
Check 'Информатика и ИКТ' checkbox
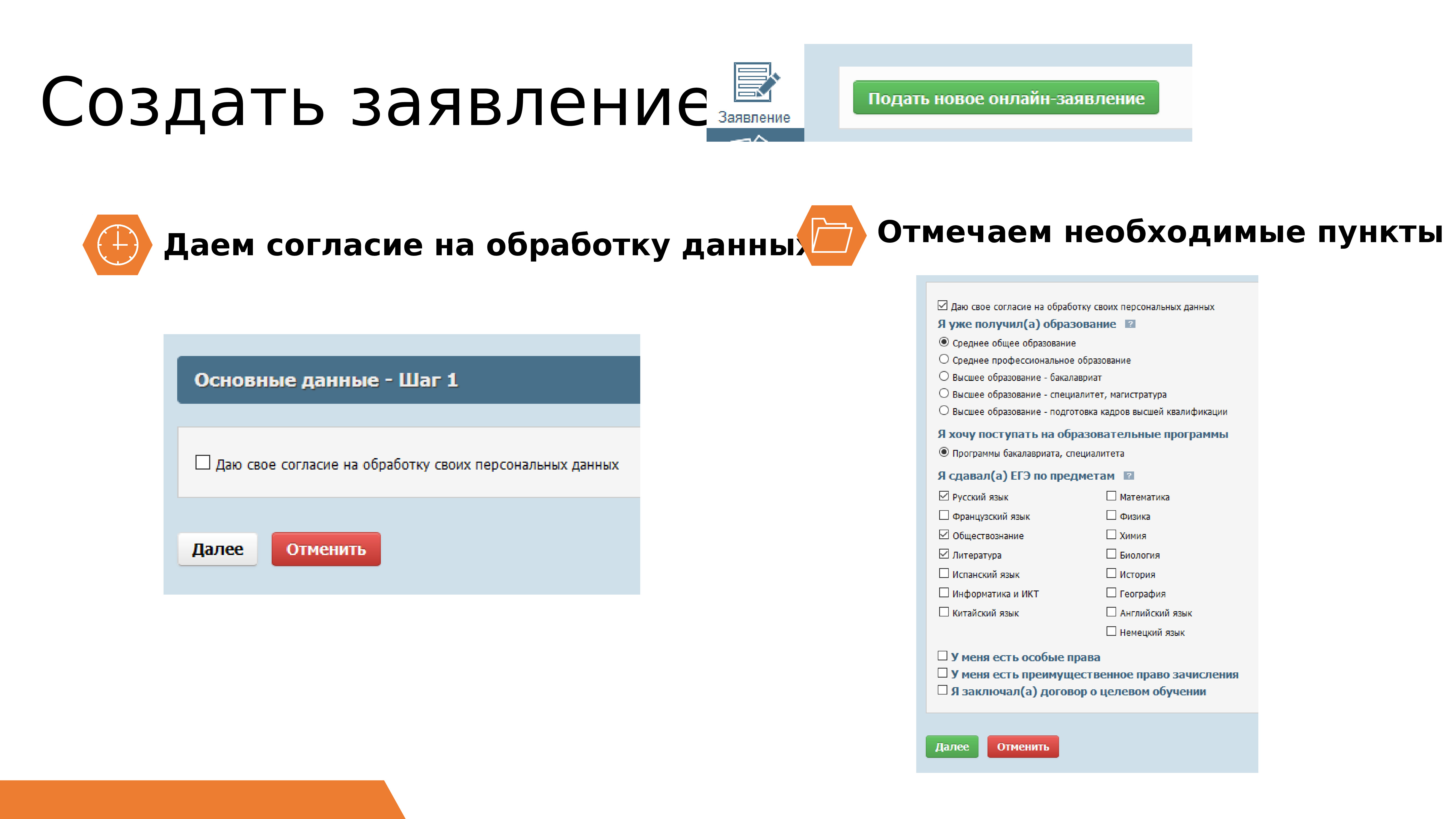(944, 592)
